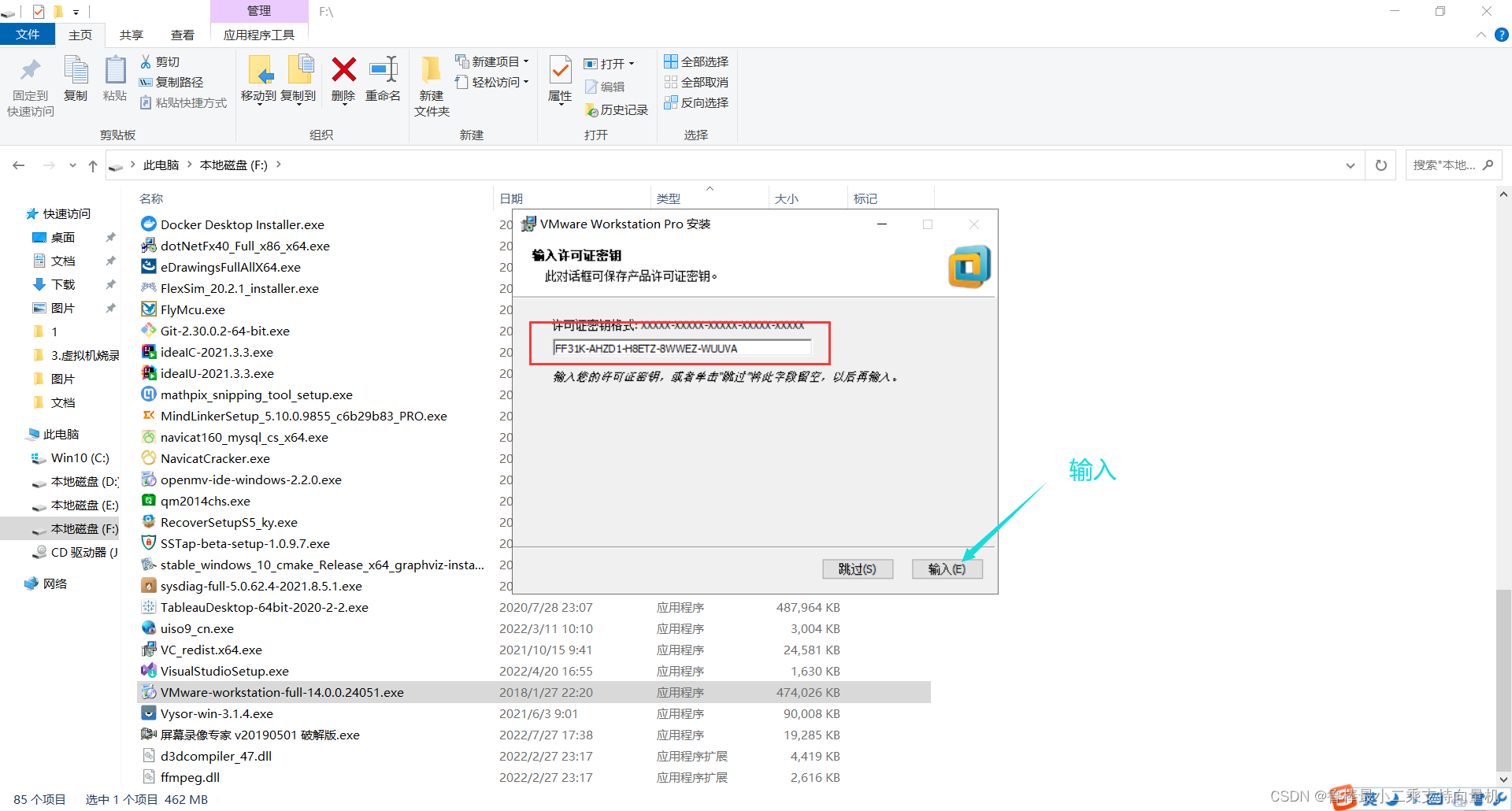Click Select All (全部选择)

[x=696, y=61]
